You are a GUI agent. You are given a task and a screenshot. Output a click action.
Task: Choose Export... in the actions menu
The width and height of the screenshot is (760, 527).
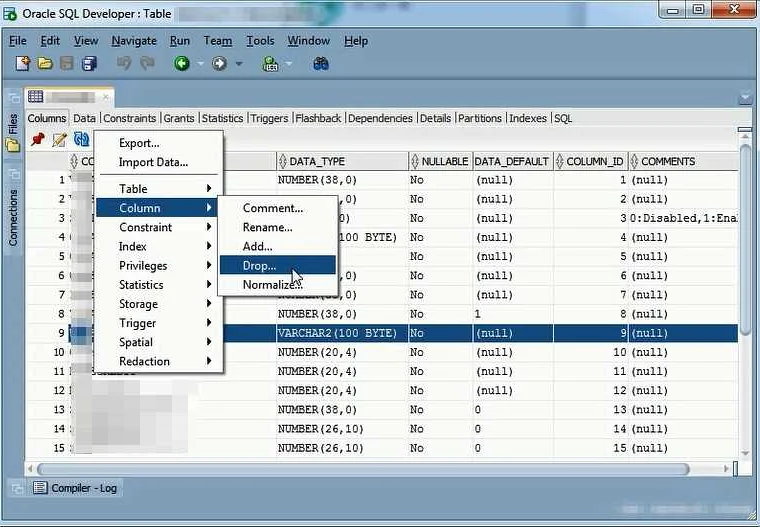[139, 143]
